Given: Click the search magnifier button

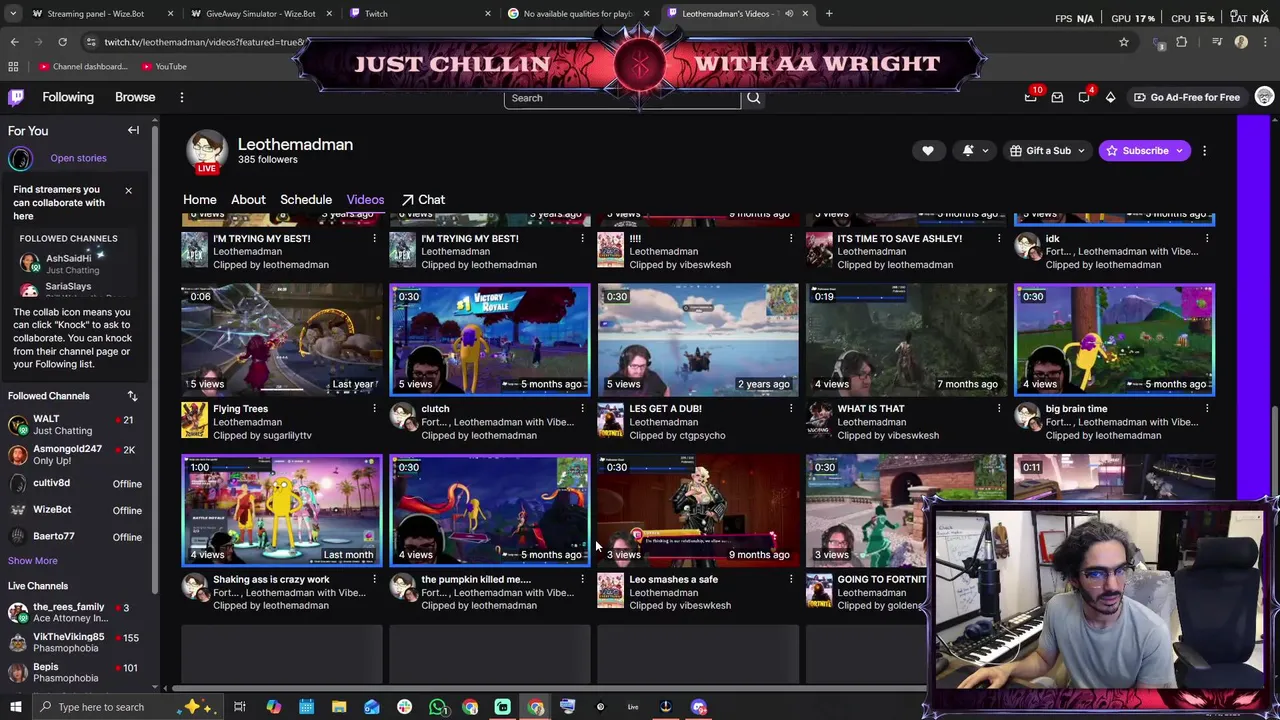Looking at the screenshot, I should coord(754,98).
